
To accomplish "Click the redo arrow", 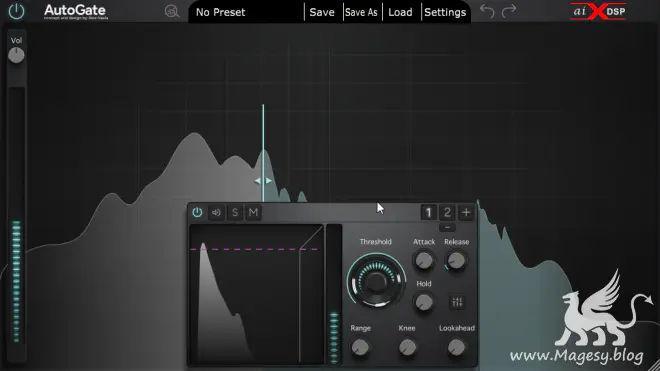I will (x=509, y=11).
